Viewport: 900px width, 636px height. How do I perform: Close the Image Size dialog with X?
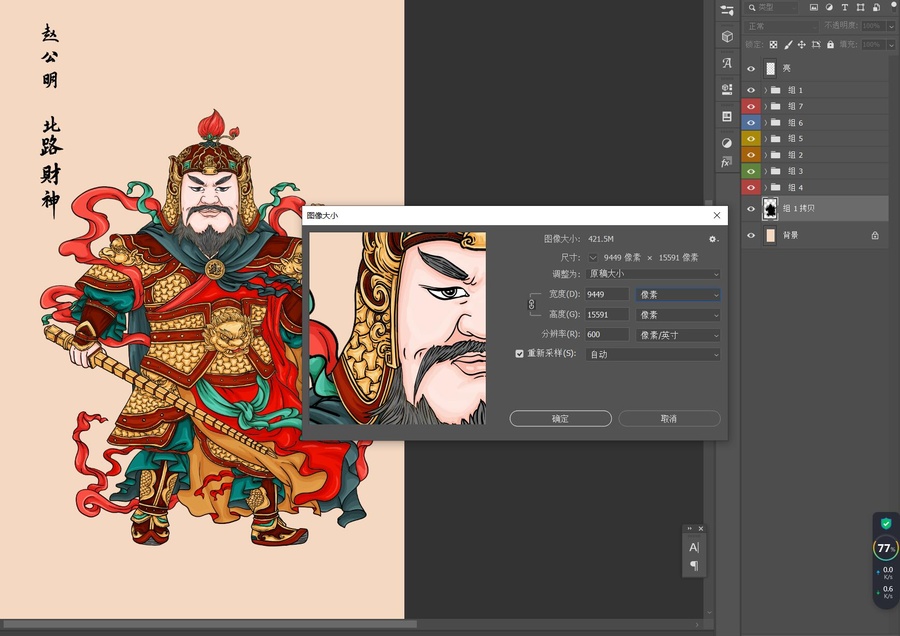tap(716, 215)
